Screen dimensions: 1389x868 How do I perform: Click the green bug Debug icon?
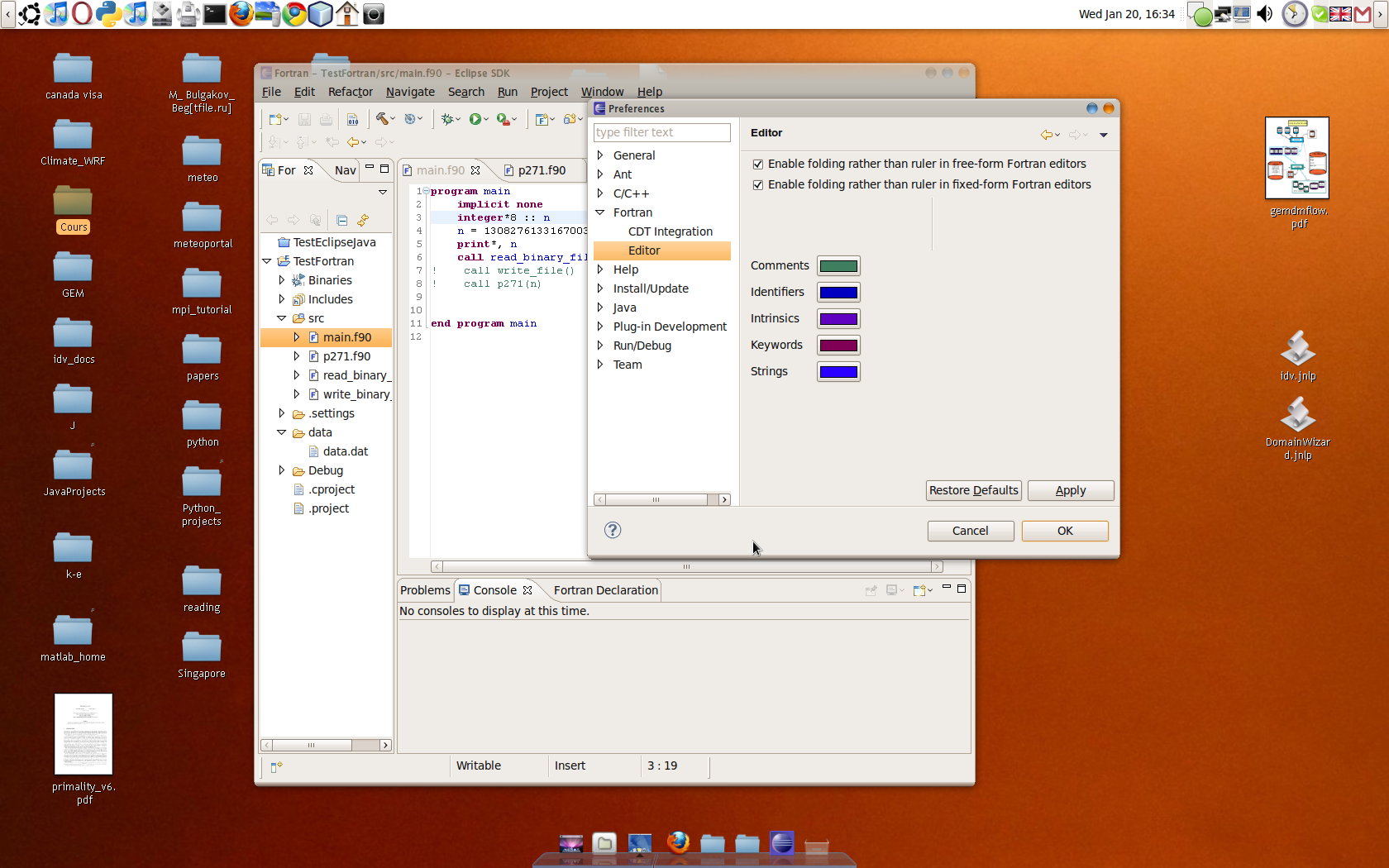coord(447,119)
